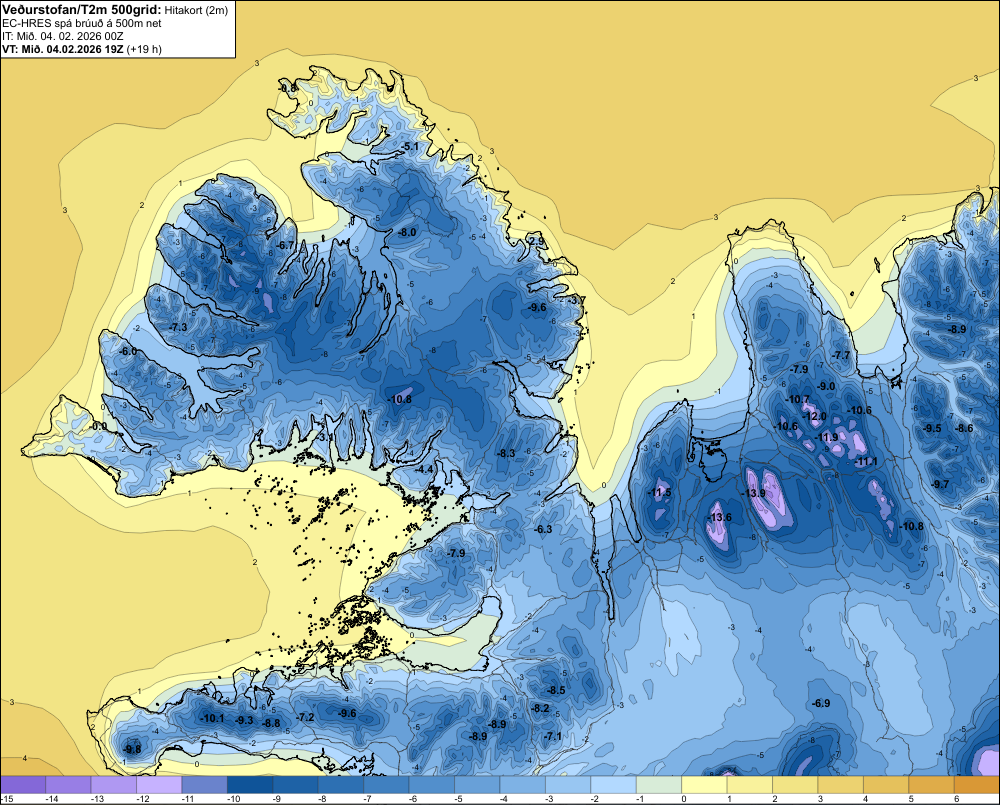Click the -2.9 temperature label
Image resolution: width=1000 pixels, height=805 pixels.
click(536, 241)
